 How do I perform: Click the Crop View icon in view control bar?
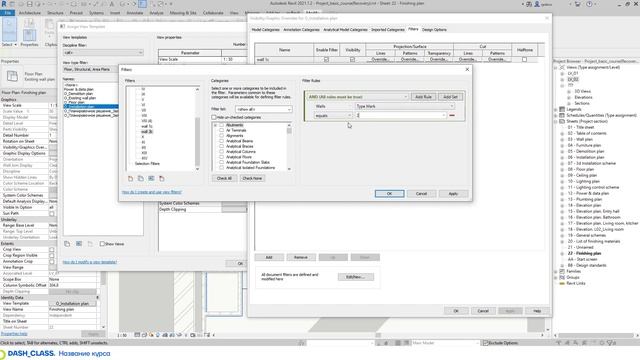(x=165, y=335)
